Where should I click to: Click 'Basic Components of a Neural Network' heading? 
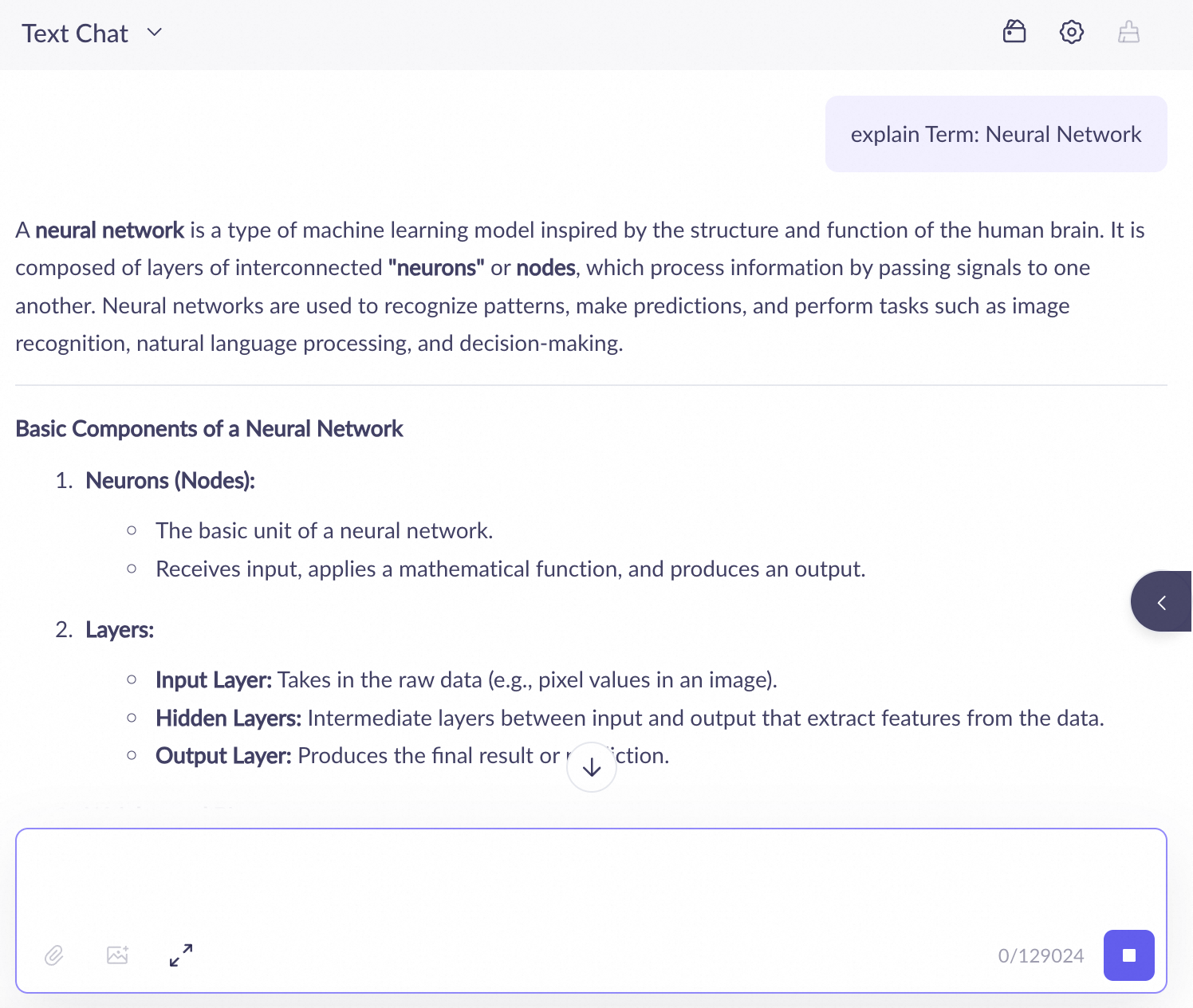209,429
